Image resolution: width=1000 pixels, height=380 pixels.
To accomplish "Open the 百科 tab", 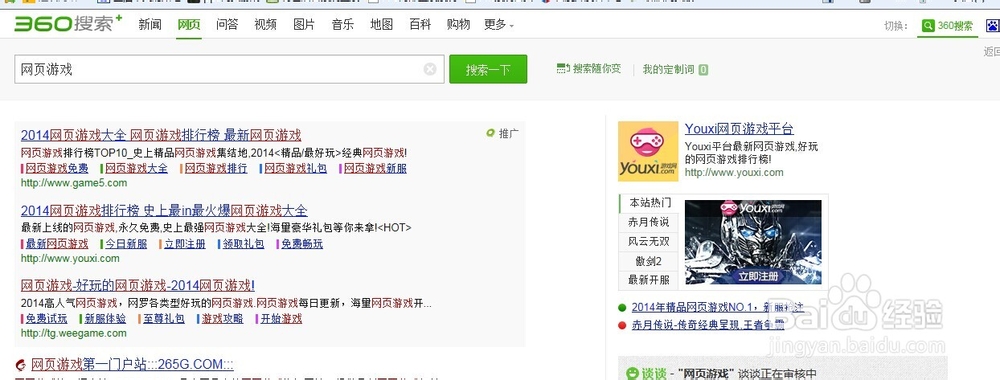I will tap(420, 25).
